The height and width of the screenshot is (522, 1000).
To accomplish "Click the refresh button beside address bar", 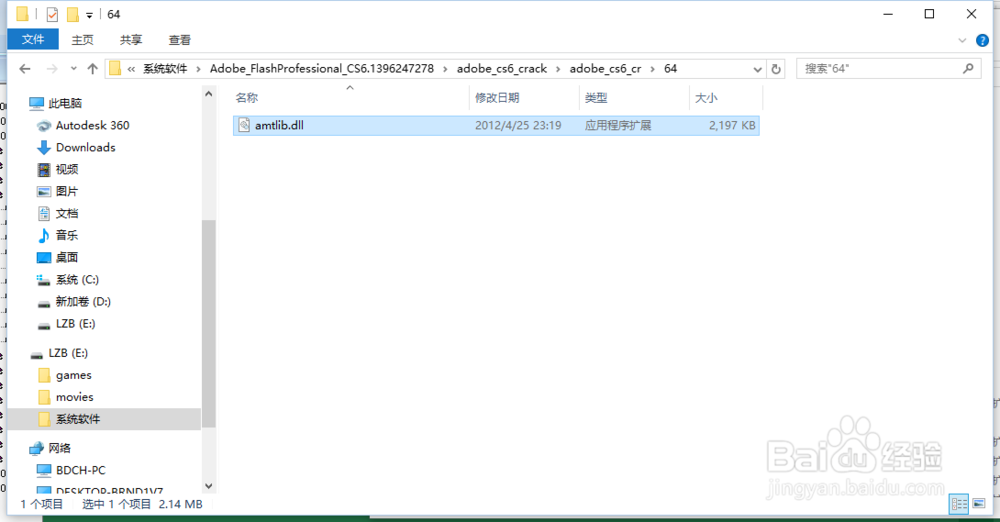I will click(776, 69).
